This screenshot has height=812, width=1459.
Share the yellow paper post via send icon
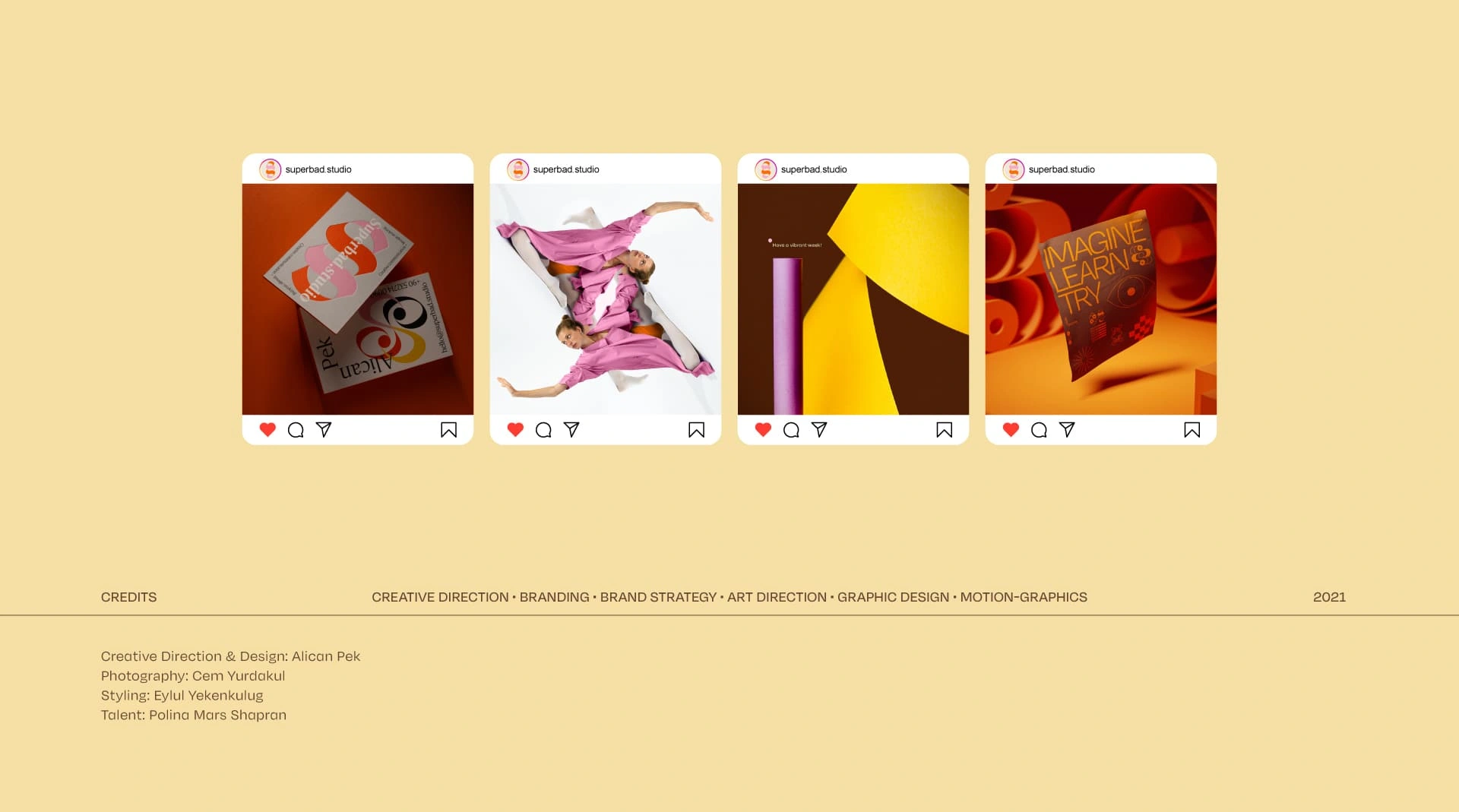coord(819,430)
